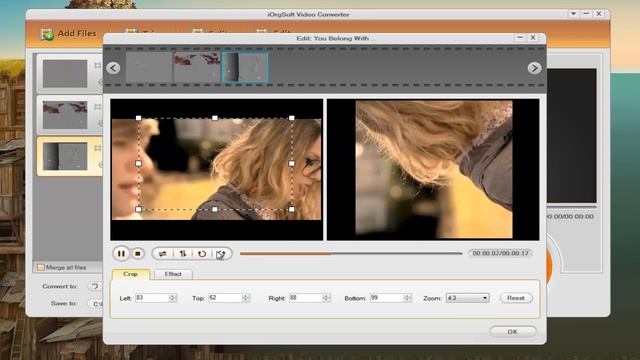
Task: Click the Reset button
Action: 516,298
